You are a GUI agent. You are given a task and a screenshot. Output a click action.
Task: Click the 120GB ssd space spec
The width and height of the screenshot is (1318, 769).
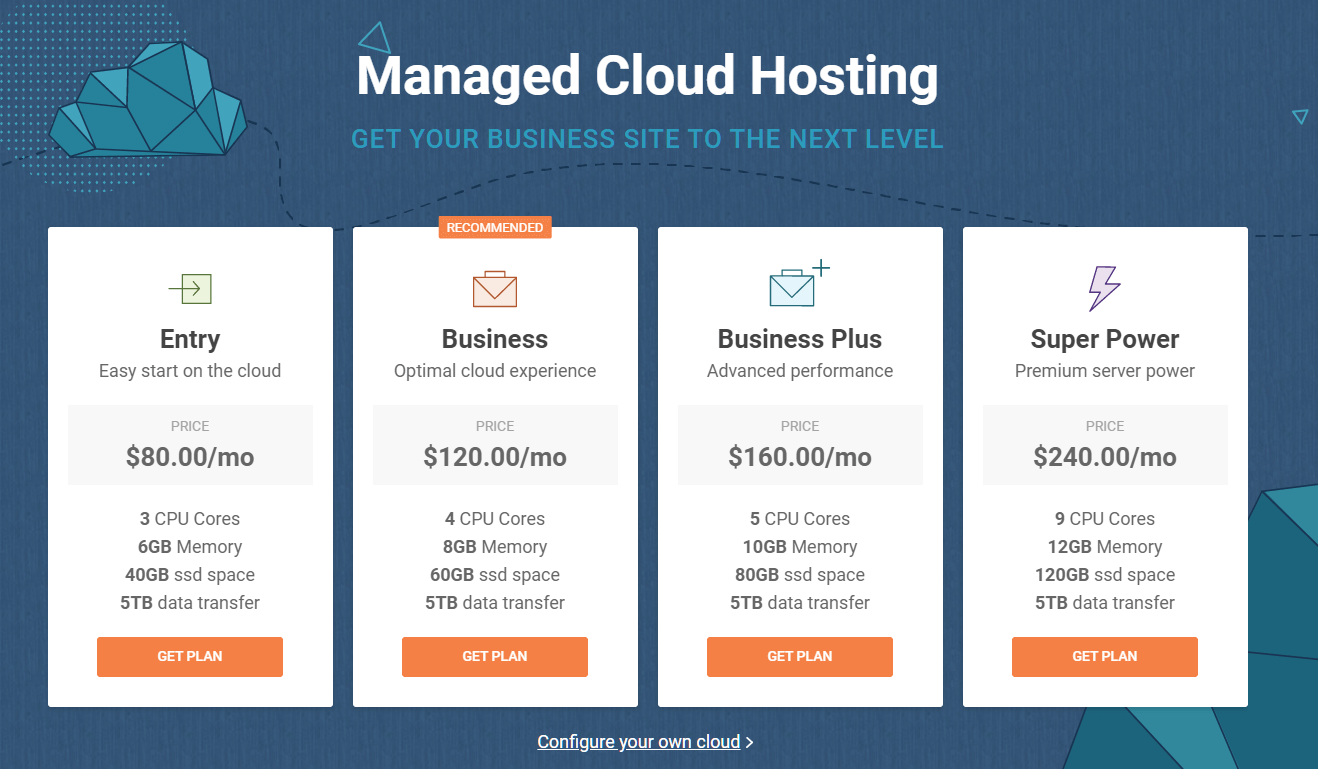(1105, 575)
